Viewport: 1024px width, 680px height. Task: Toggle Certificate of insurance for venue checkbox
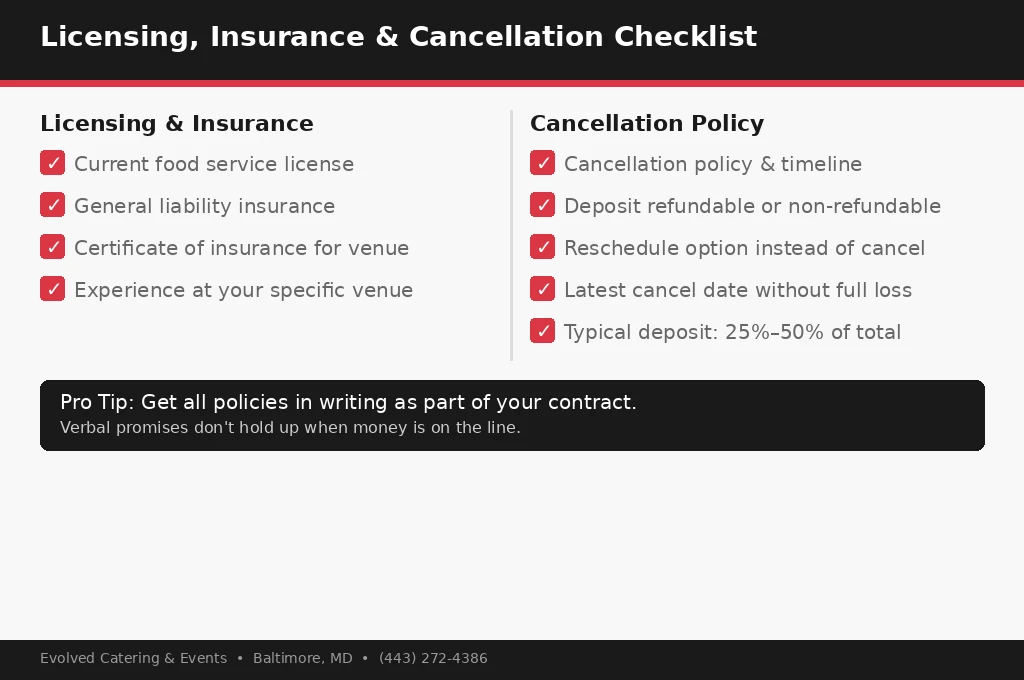pyautogui.click(x=52, y=247)
